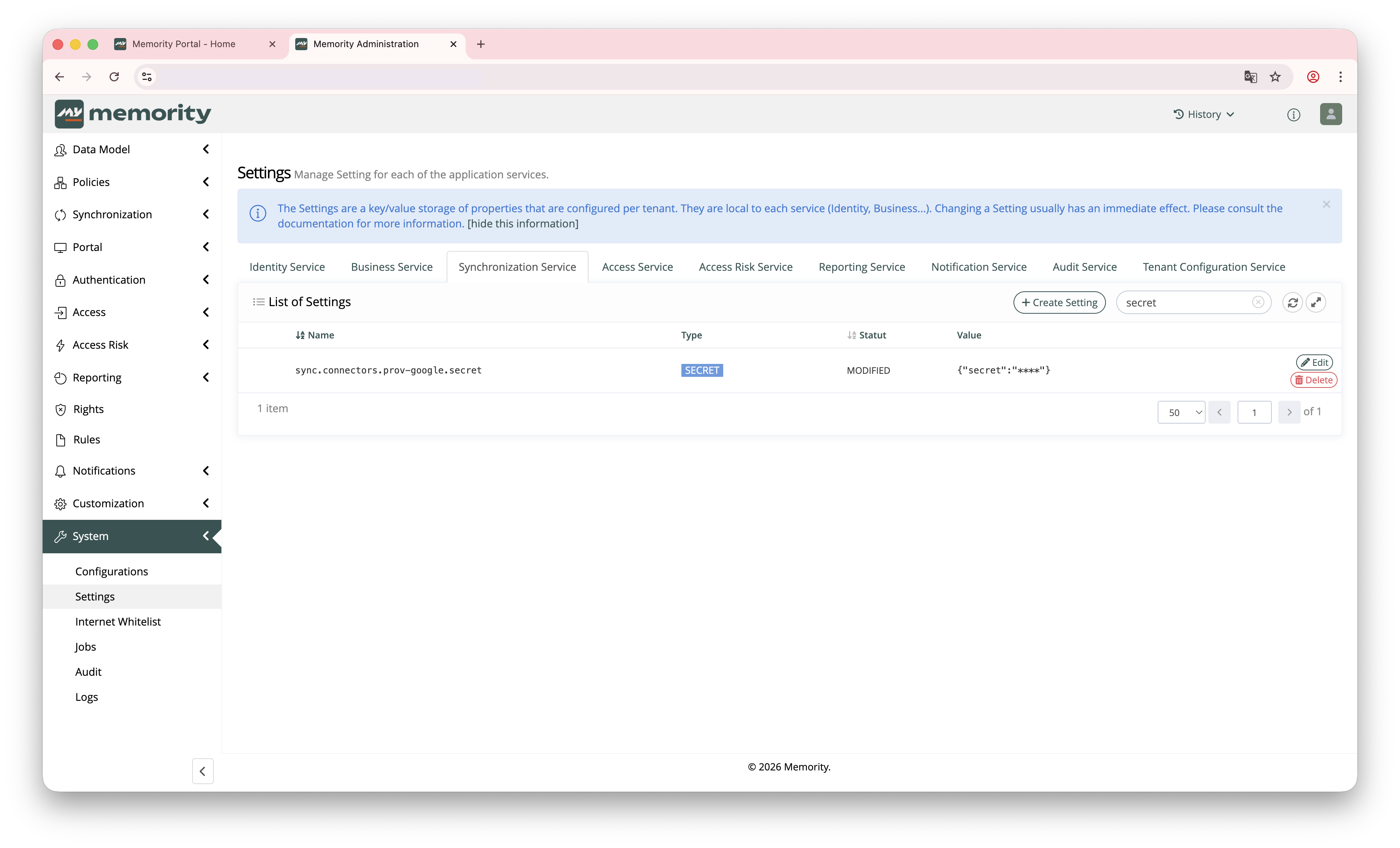Expand the Data Model menu

(x=132, y=149)
